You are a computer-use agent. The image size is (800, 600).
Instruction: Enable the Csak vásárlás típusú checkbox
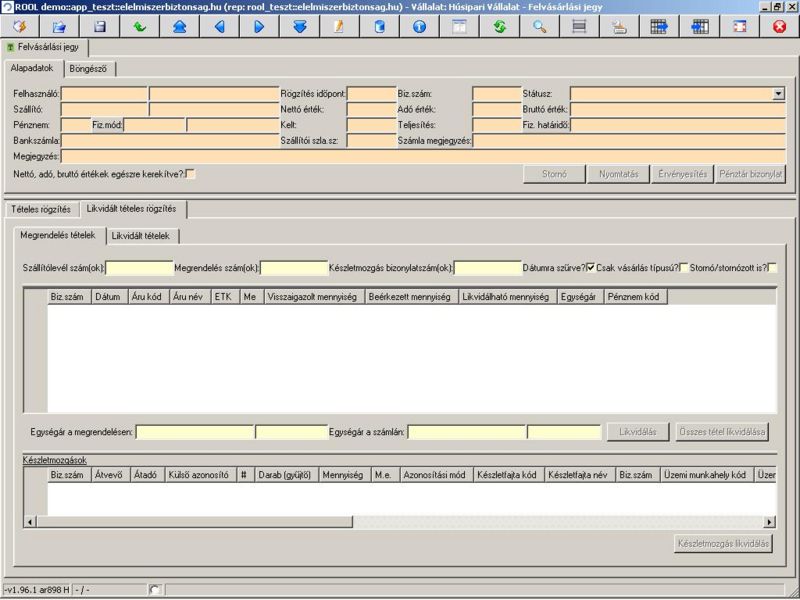click(684, 268)
